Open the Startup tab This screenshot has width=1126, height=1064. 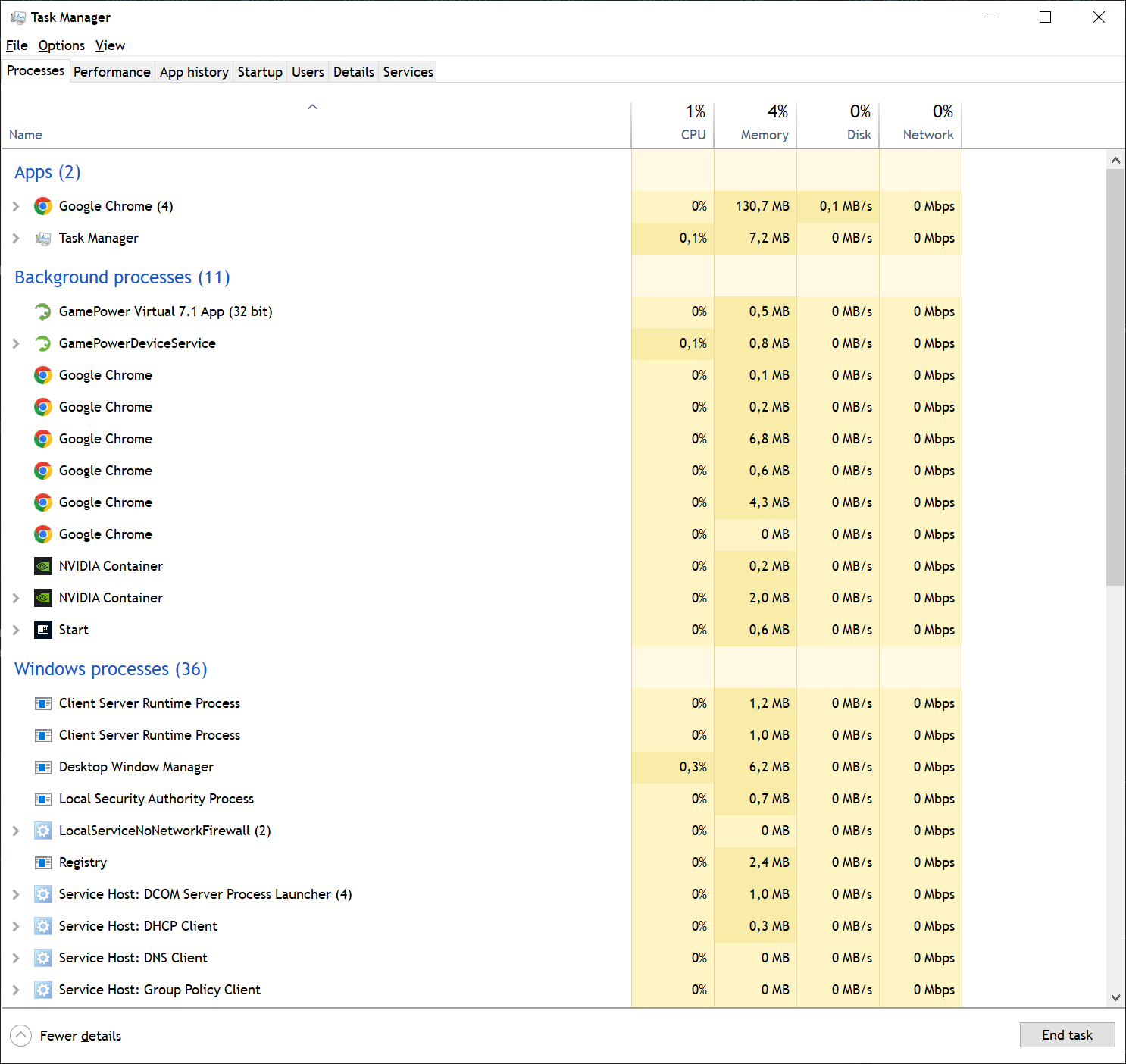coord(260,72)
